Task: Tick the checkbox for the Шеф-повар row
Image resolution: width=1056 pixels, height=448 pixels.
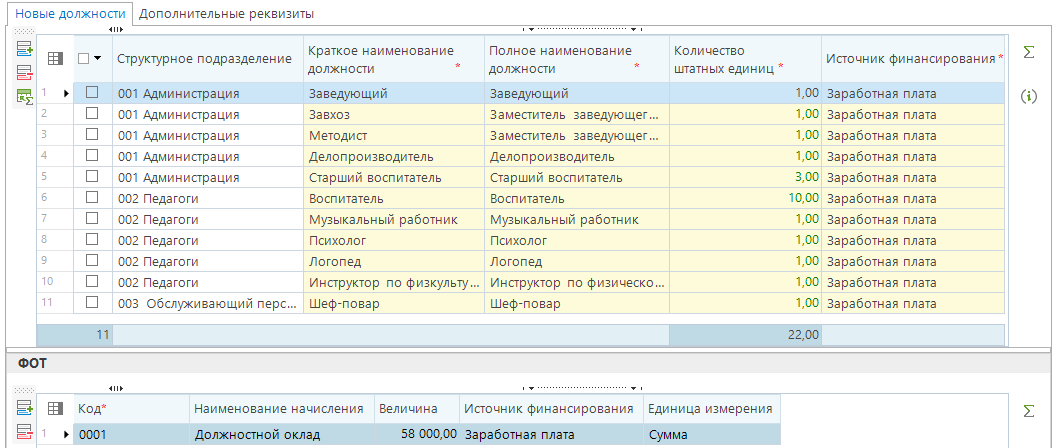Action: coord(92,302)
